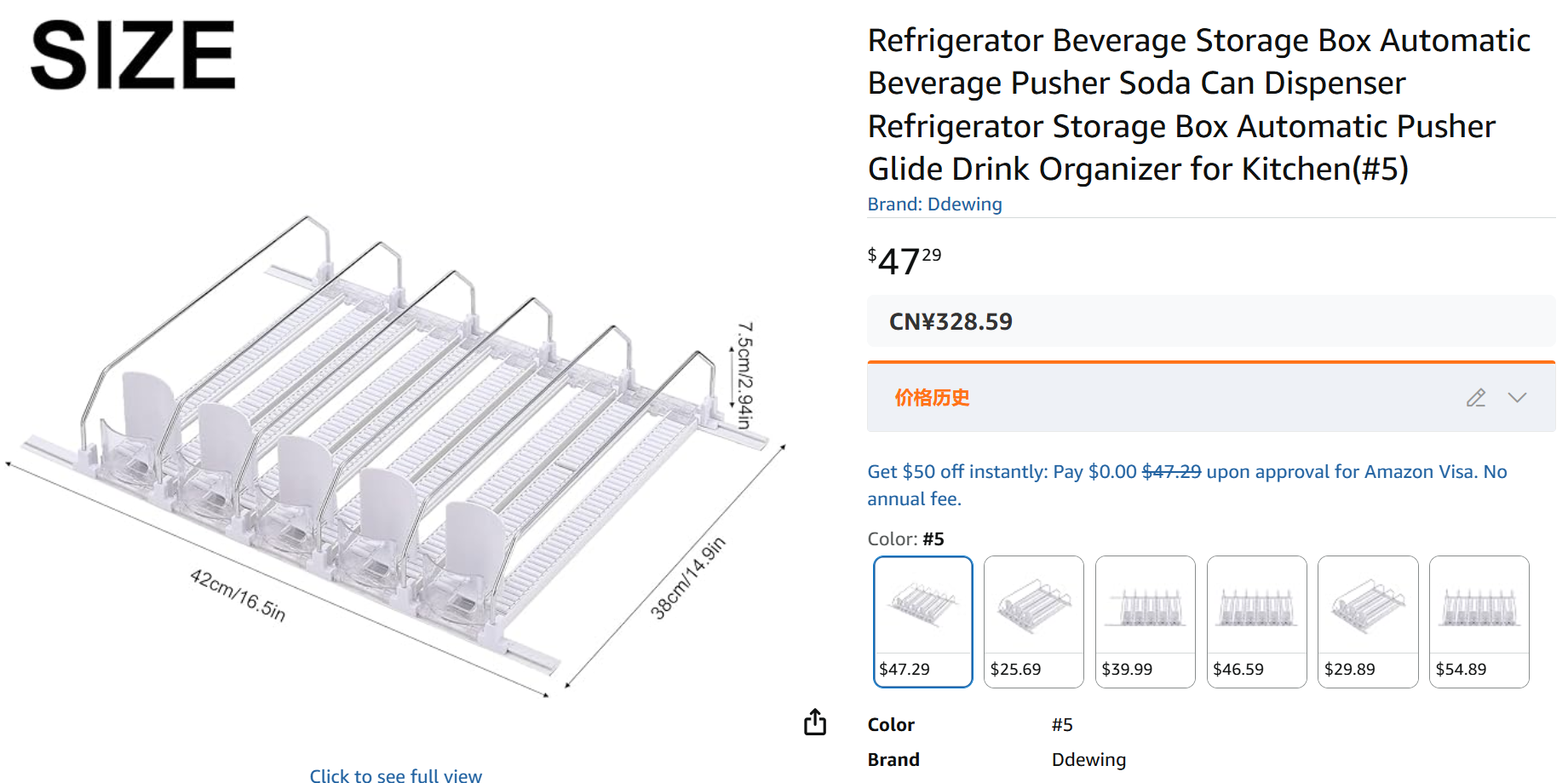Click the 'Click to see full view' link
1568x783 pixels.
pyautogui.click(x=395, y=775)
